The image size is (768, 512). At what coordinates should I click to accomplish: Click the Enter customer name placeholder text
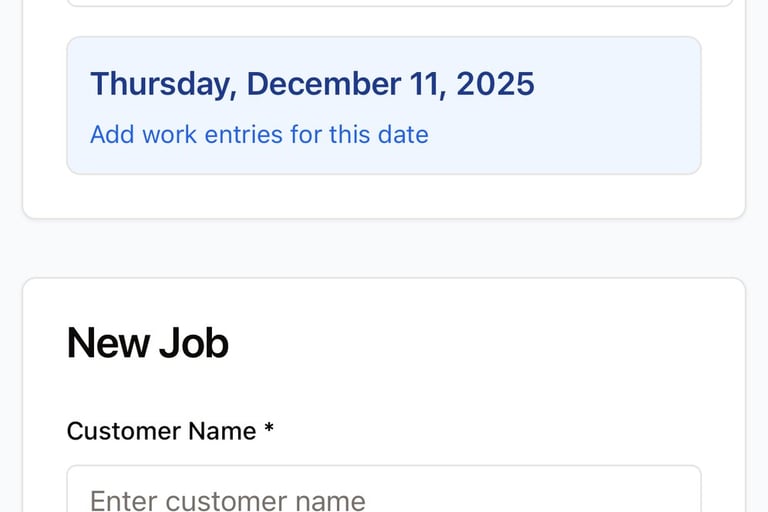tap(228, 499)
